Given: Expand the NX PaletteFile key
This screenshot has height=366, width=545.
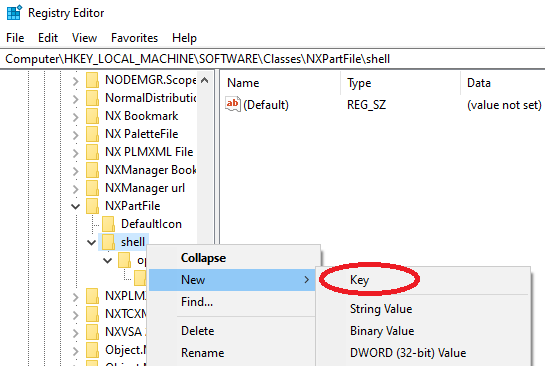Looking at the screenshot, I should [x=76, y=135].
